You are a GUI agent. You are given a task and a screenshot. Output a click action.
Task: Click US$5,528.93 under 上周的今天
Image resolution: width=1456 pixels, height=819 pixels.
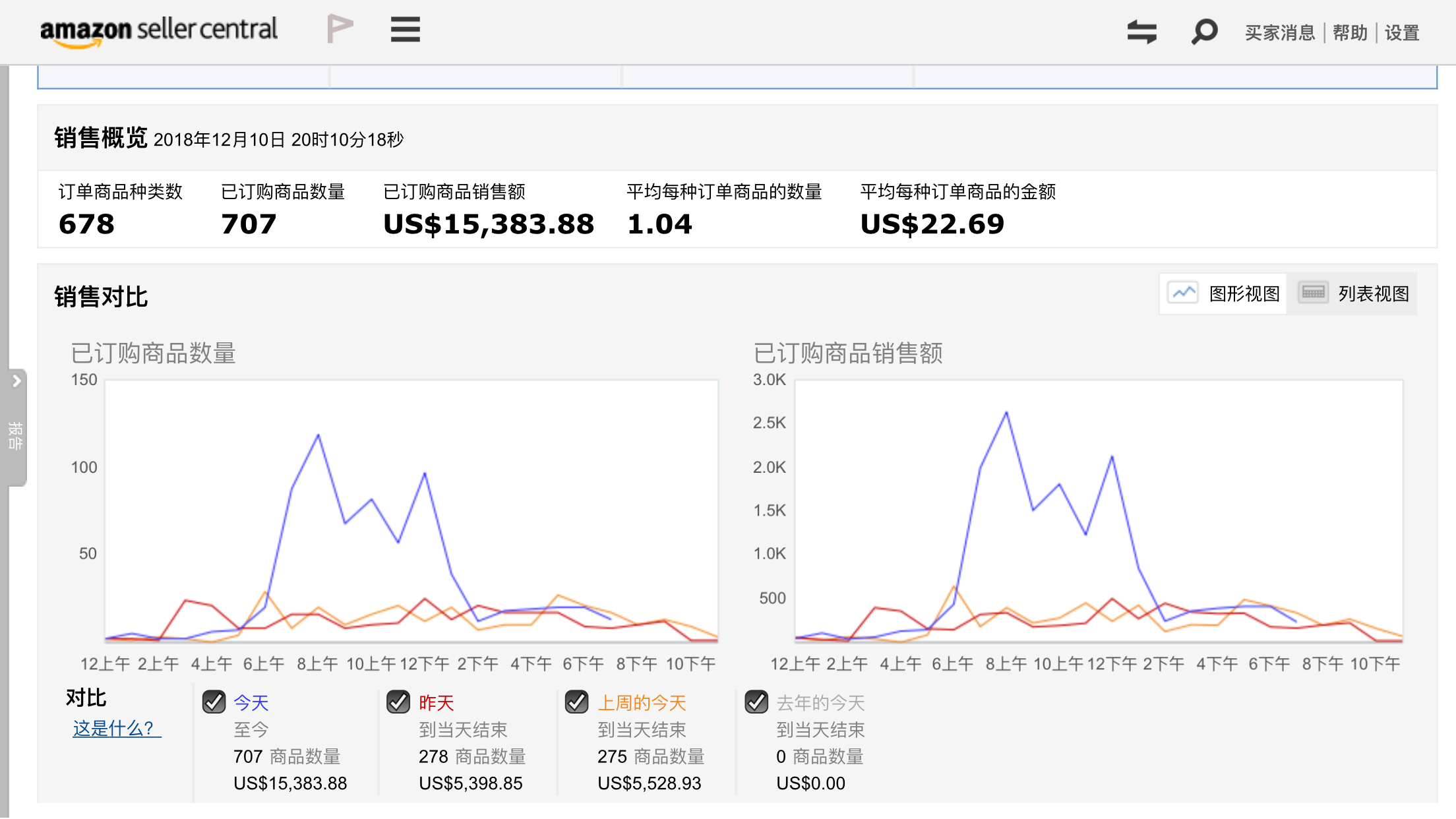(x=650, y=783)
